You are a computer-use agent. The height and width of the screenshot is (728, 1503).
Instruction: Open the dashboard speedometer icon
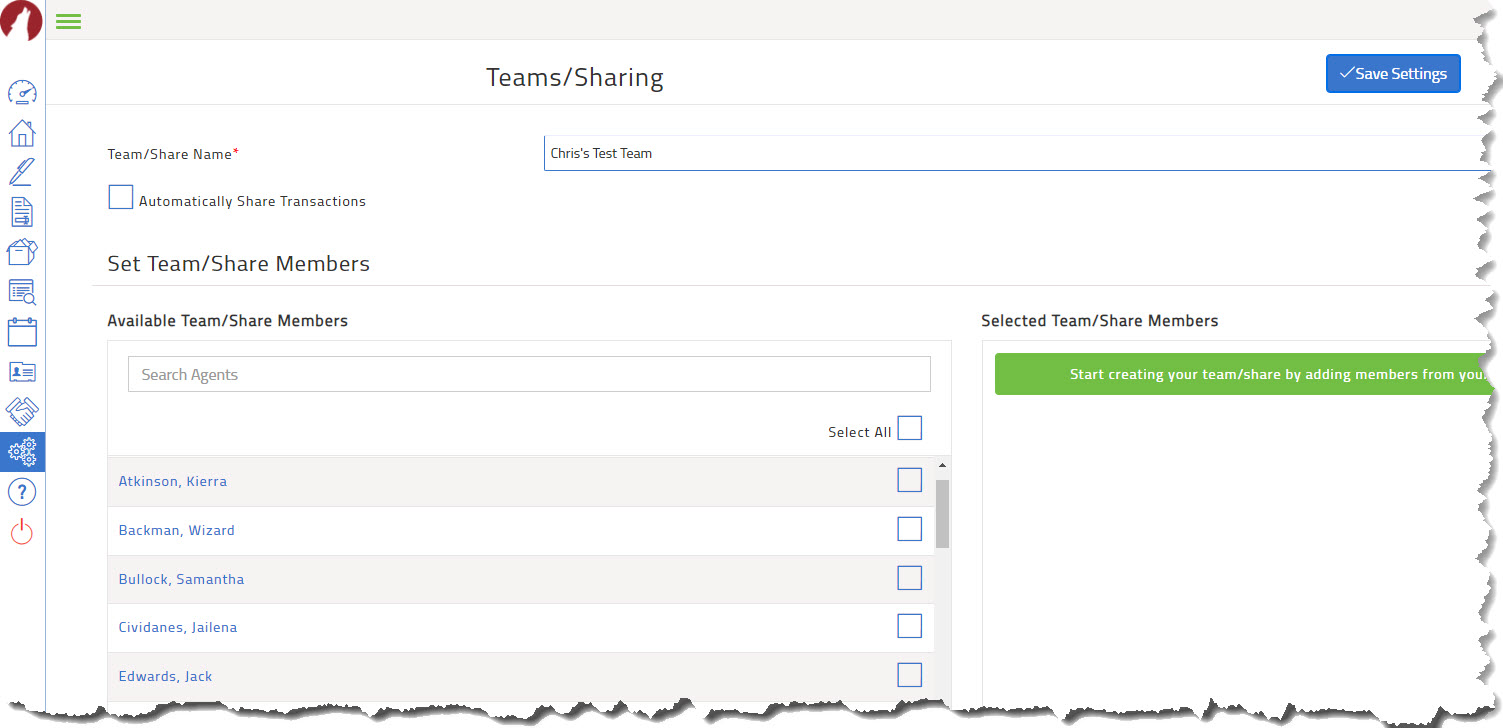[22, 92]
